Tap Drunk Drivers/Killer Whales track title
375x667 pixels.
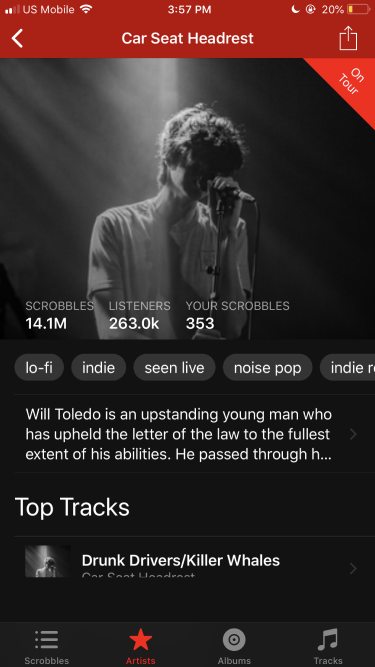[181, 560]
